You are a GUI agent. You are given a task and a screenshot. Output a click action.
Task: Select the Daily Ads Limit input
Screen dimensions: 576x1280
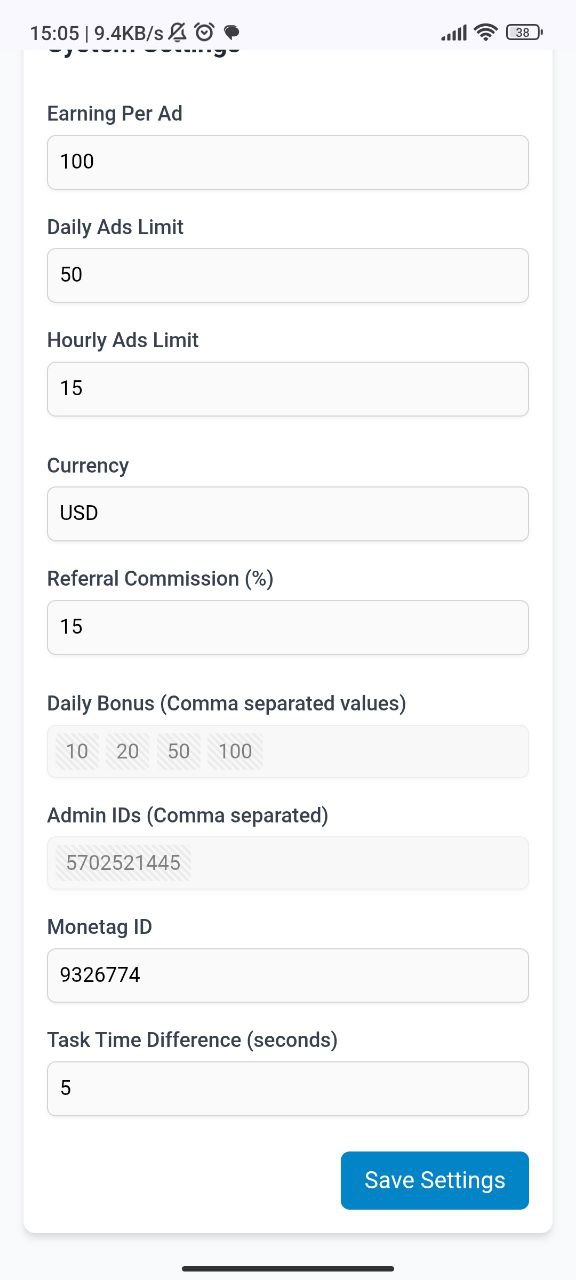point(288,275)
